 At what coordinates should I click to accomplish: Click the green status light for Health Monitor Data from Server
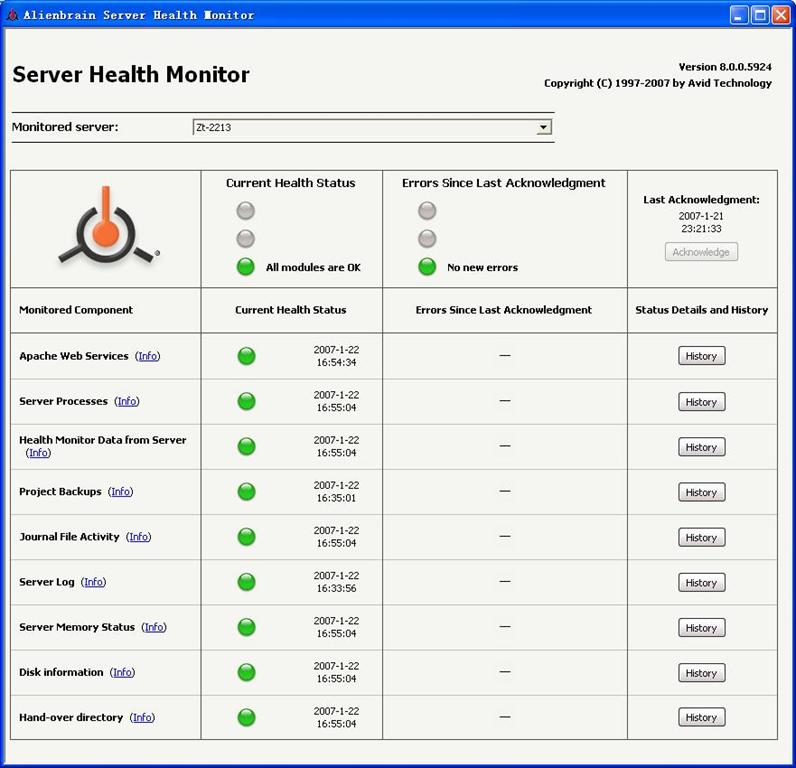click(x=247, y=446)
